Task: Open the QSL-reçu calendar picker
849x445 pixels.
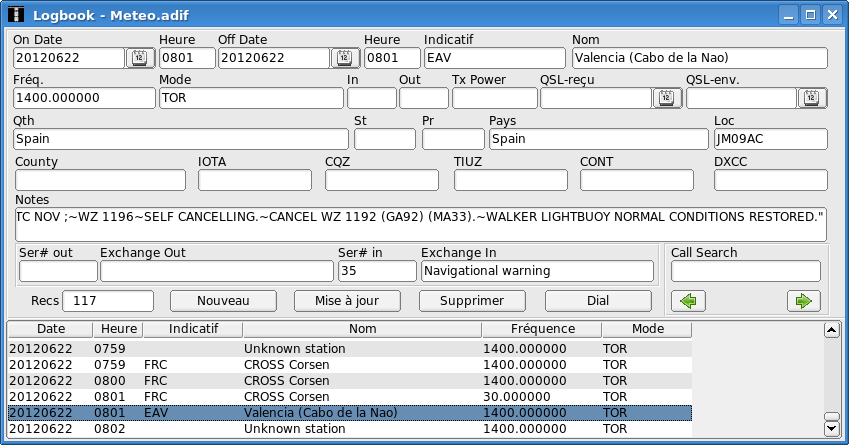Action: 667,98
